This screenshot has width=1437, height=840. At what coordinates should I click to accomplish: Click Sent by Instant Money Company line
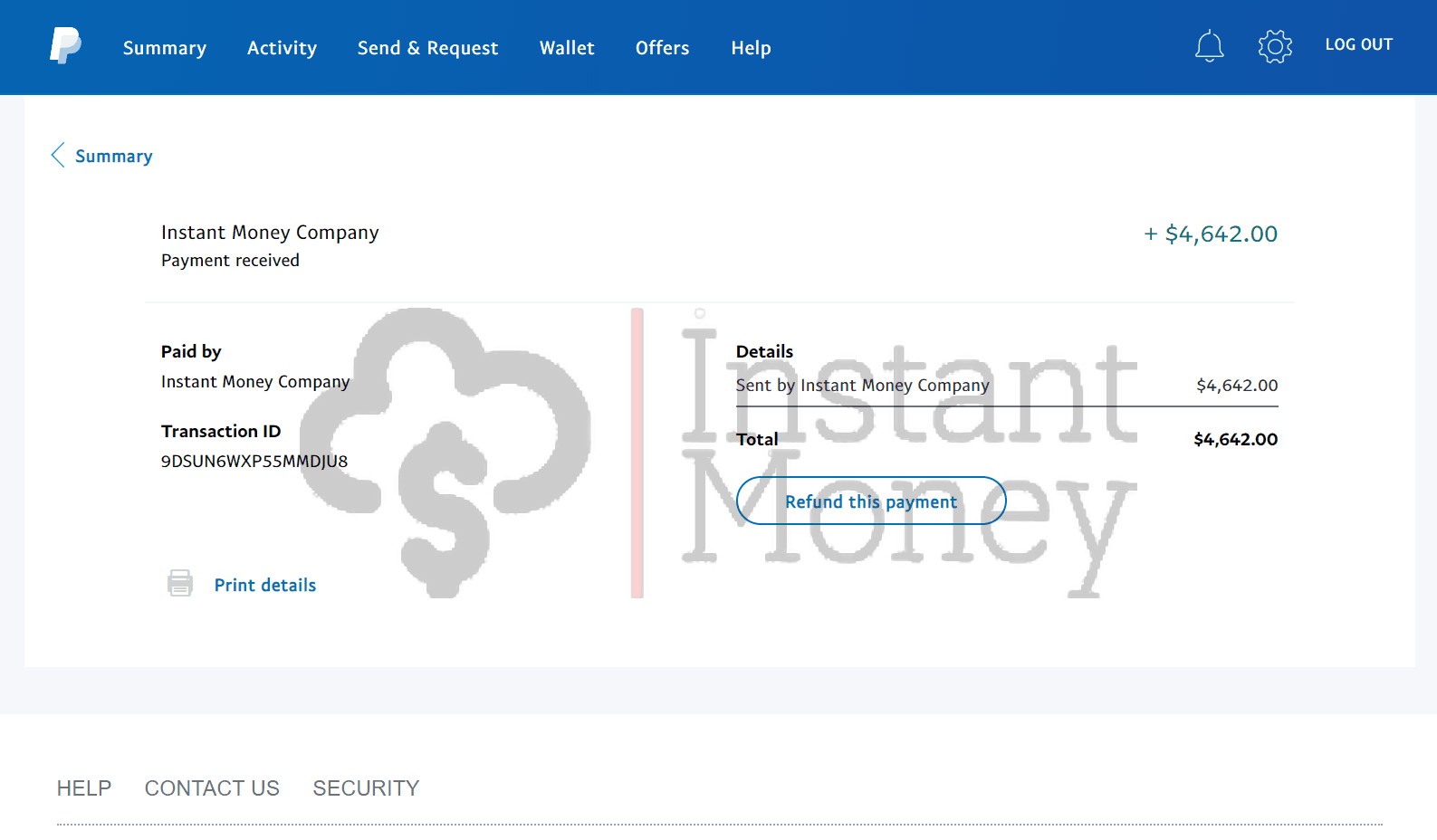tap(862, 386)
